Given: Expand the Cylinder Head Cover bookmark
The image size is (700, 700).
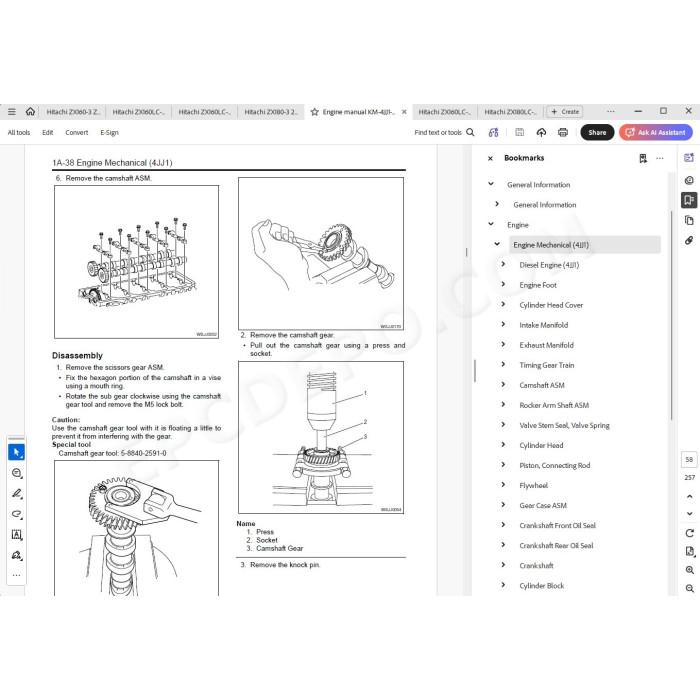Looking at the screenshot, I should tap(503, 304).
